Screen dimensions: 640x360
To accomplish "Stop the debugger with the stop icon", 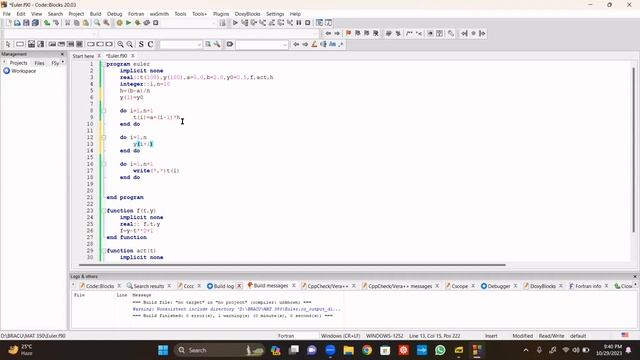I will click(x=308, y=23).
